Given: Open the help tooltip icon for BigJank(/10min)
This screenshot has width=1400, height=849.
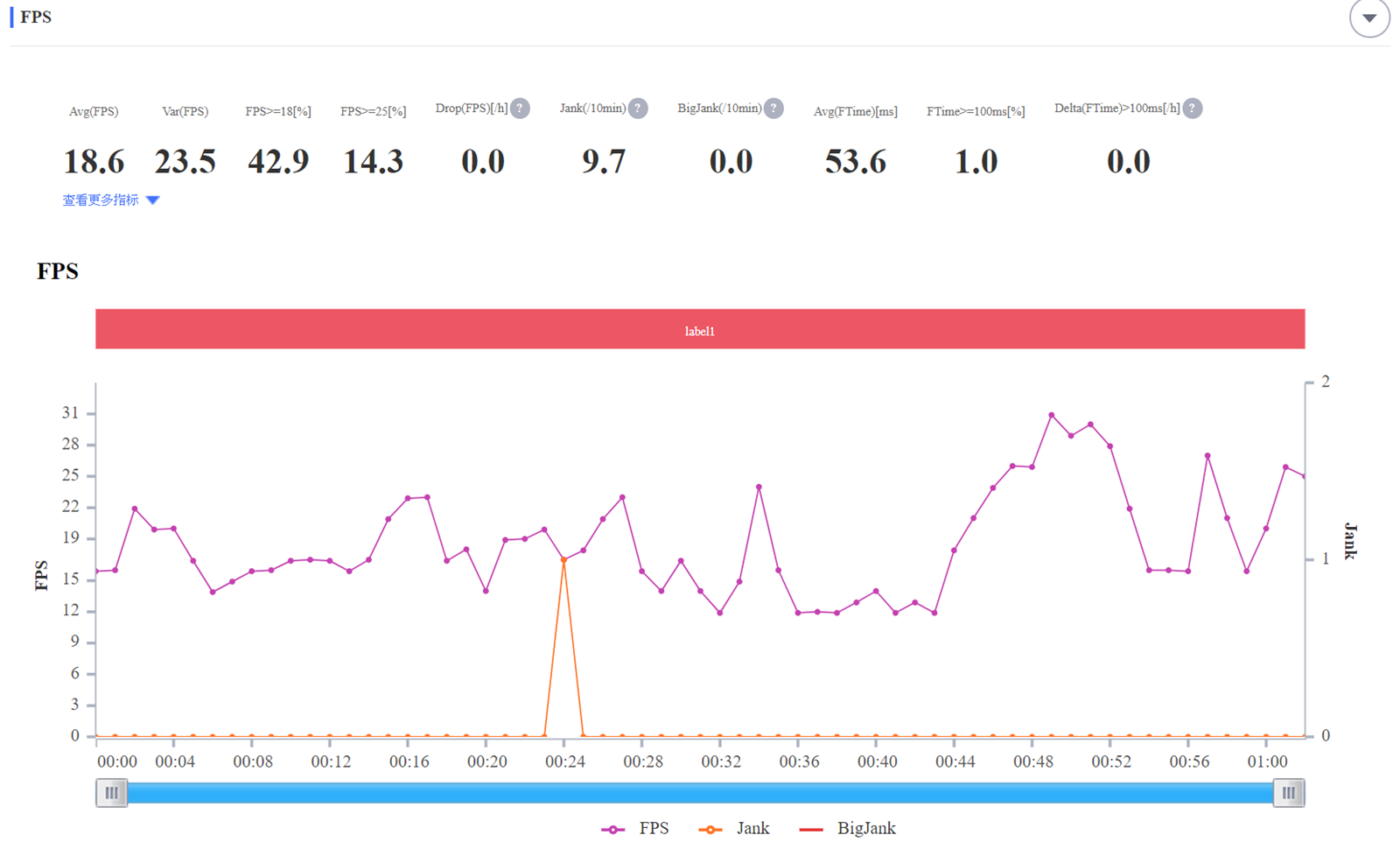Looking at the screenshot, I should 773,109.
